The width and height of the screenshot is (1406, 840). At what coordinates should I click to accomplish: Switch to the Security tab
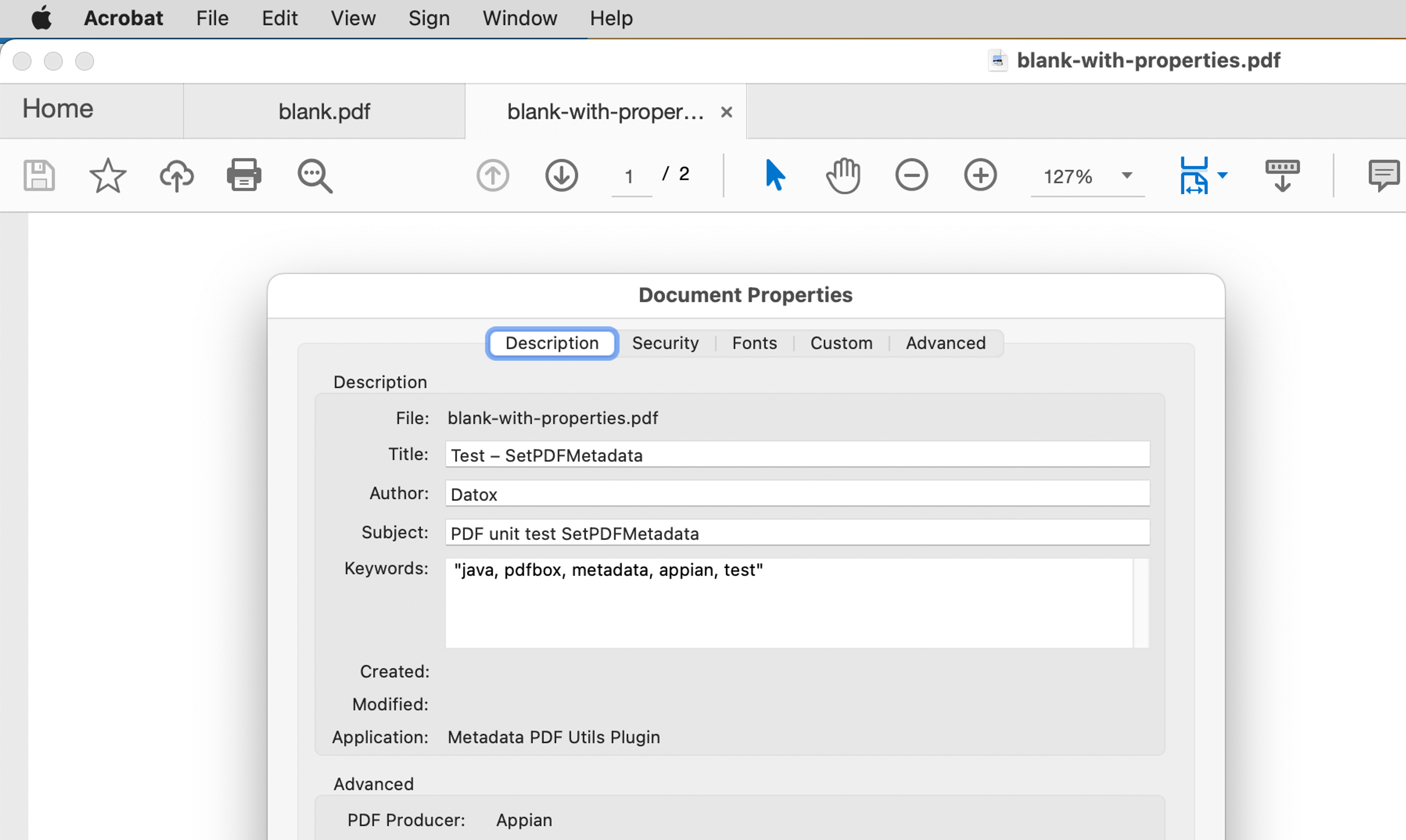coord(665,343)
